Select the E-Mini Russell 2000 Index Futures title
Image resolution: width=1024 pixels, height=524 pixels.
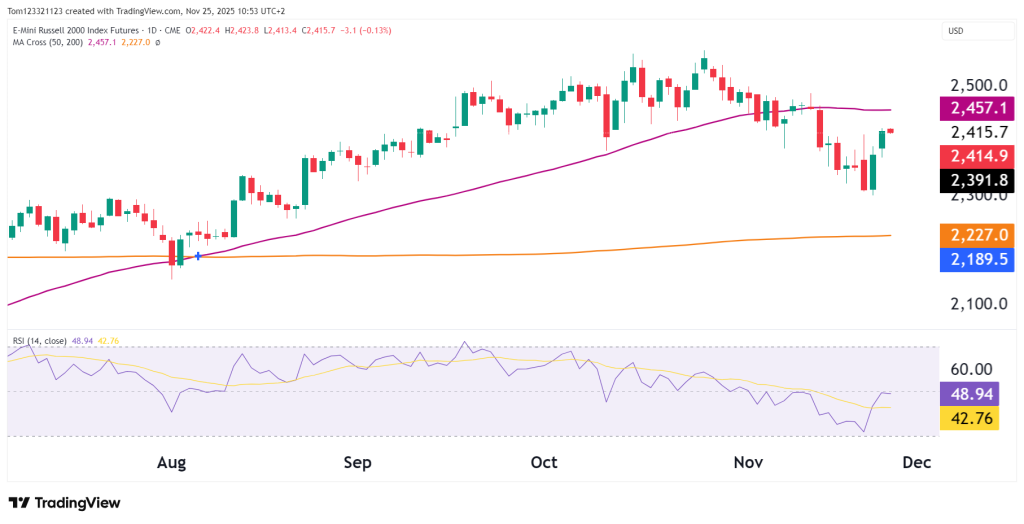coord(75,31)
